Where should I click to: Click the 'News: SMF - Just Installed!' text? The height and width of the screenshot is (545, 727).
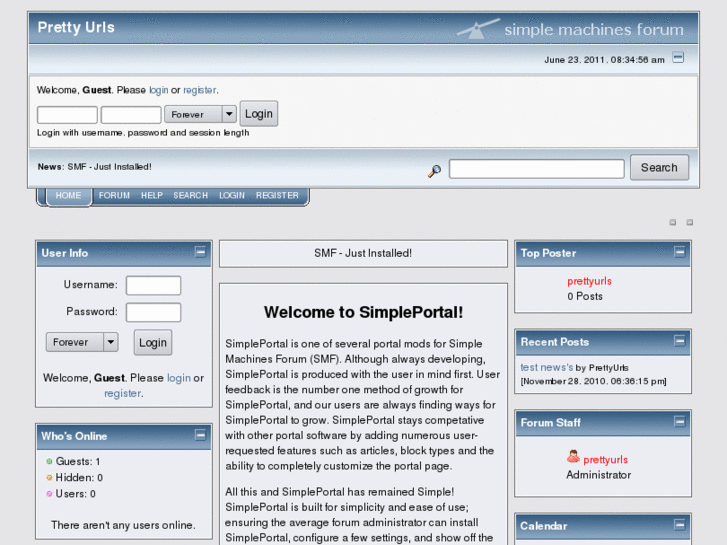[x=95, y=167]
